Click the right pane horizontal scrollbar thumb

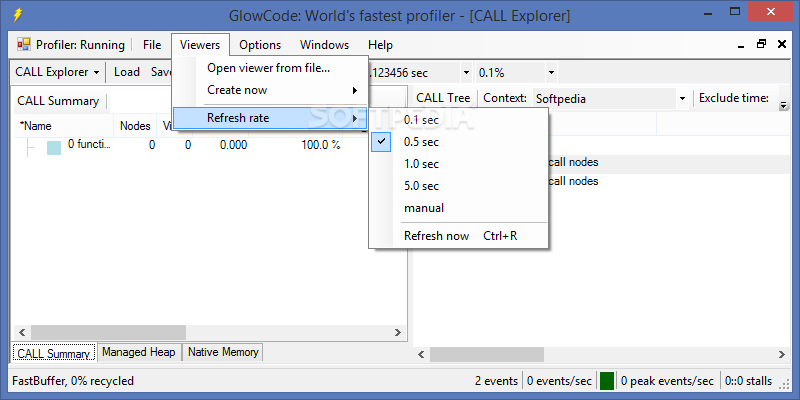point(487,354)
